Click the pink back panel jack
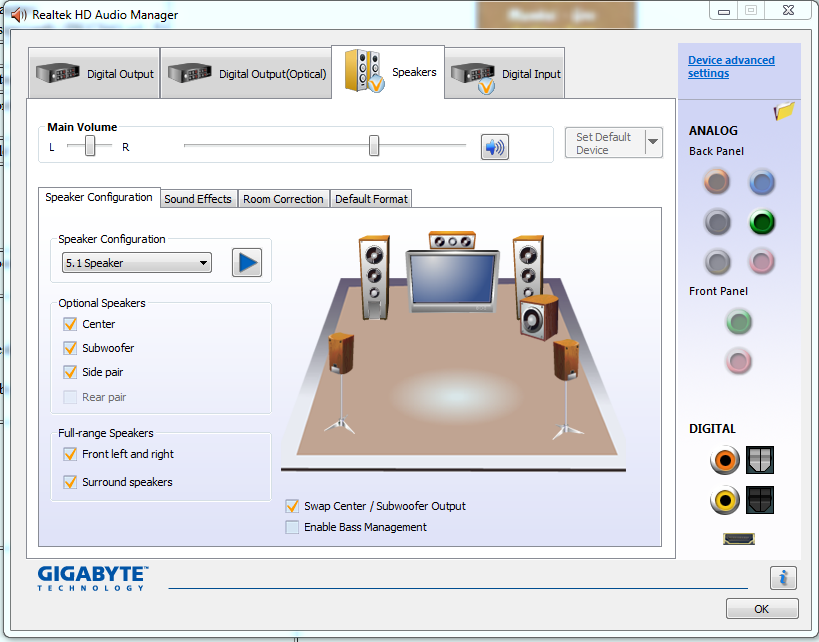The height and width of the screenshot is (642, 819). pos(762,261)
